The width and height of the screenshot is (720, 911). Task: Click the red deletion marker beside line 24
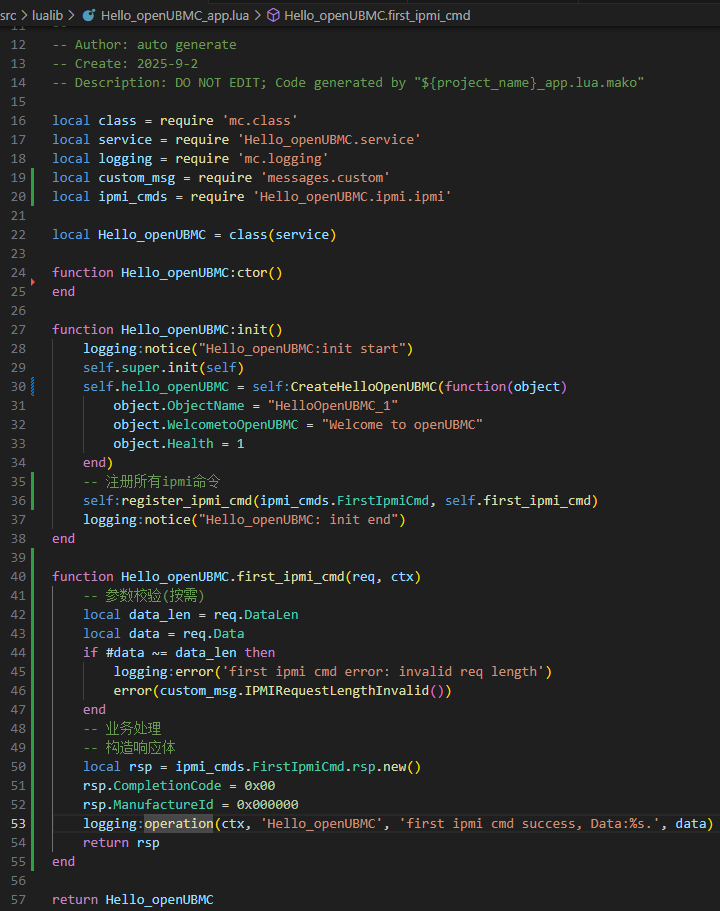(34, 283)
